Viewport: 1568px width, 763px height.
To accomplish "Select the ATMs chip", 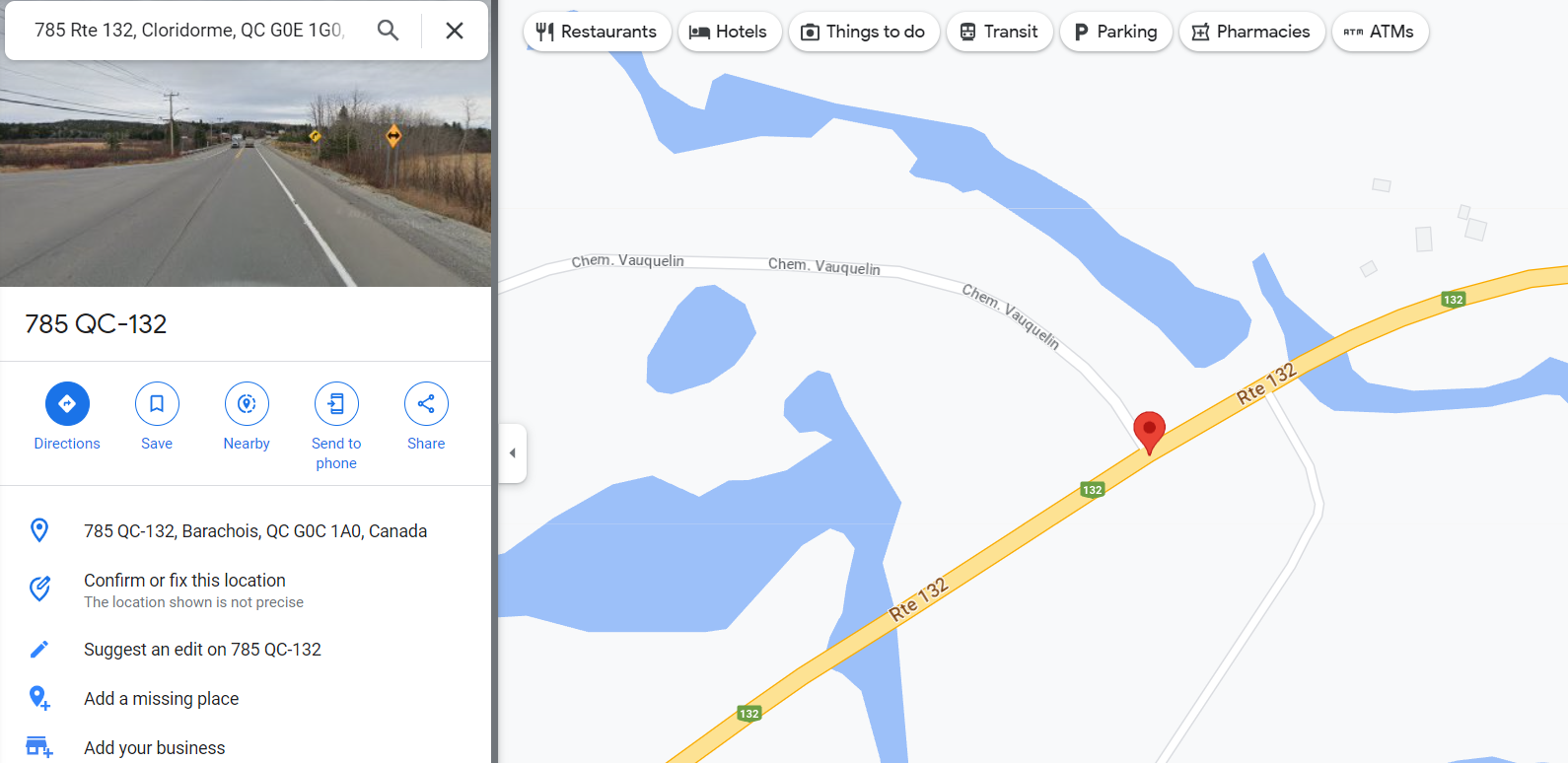I will pyautogui.click(x=1380, y=32).
